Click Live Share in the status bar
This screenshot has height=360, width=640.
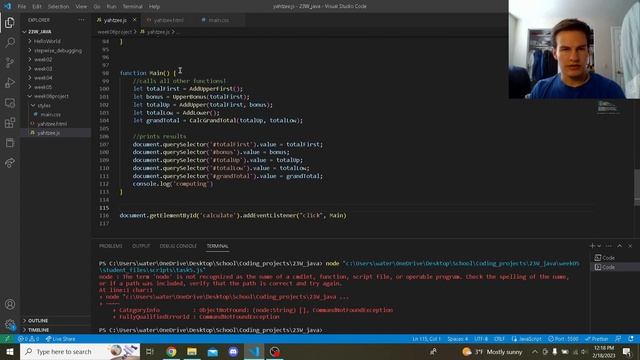(60, 339)
